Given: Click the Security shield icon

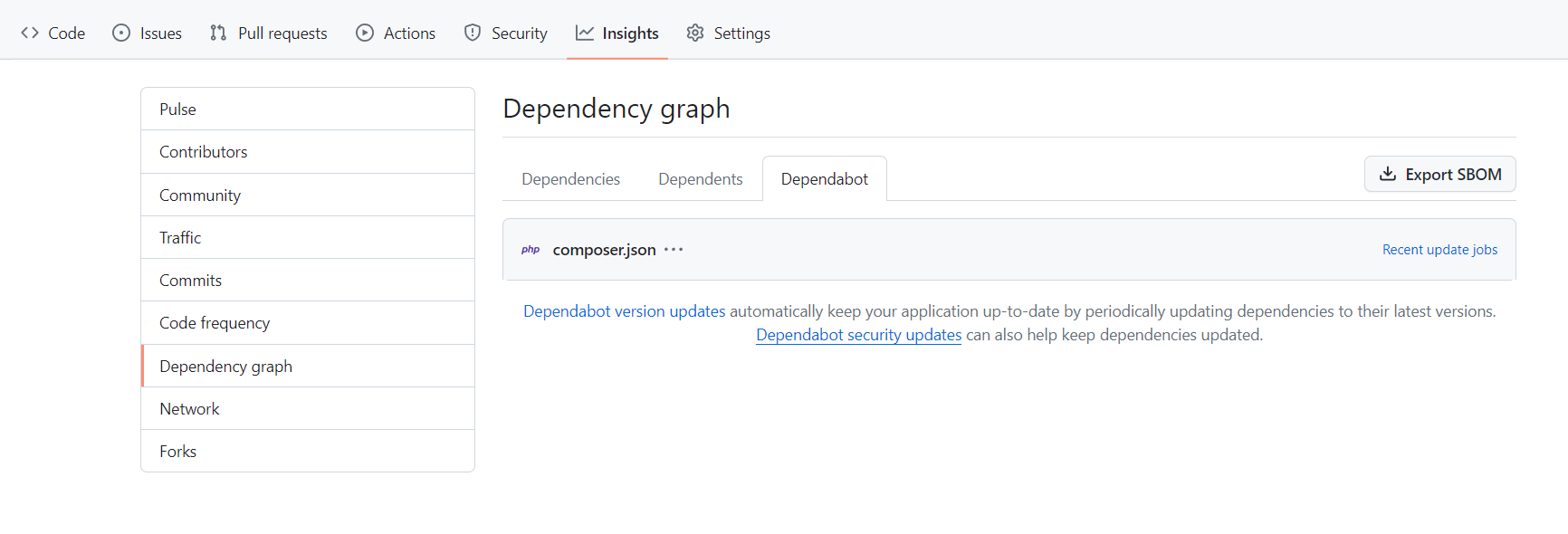Looking at the screenshot, I should click(x=472, y=32).
